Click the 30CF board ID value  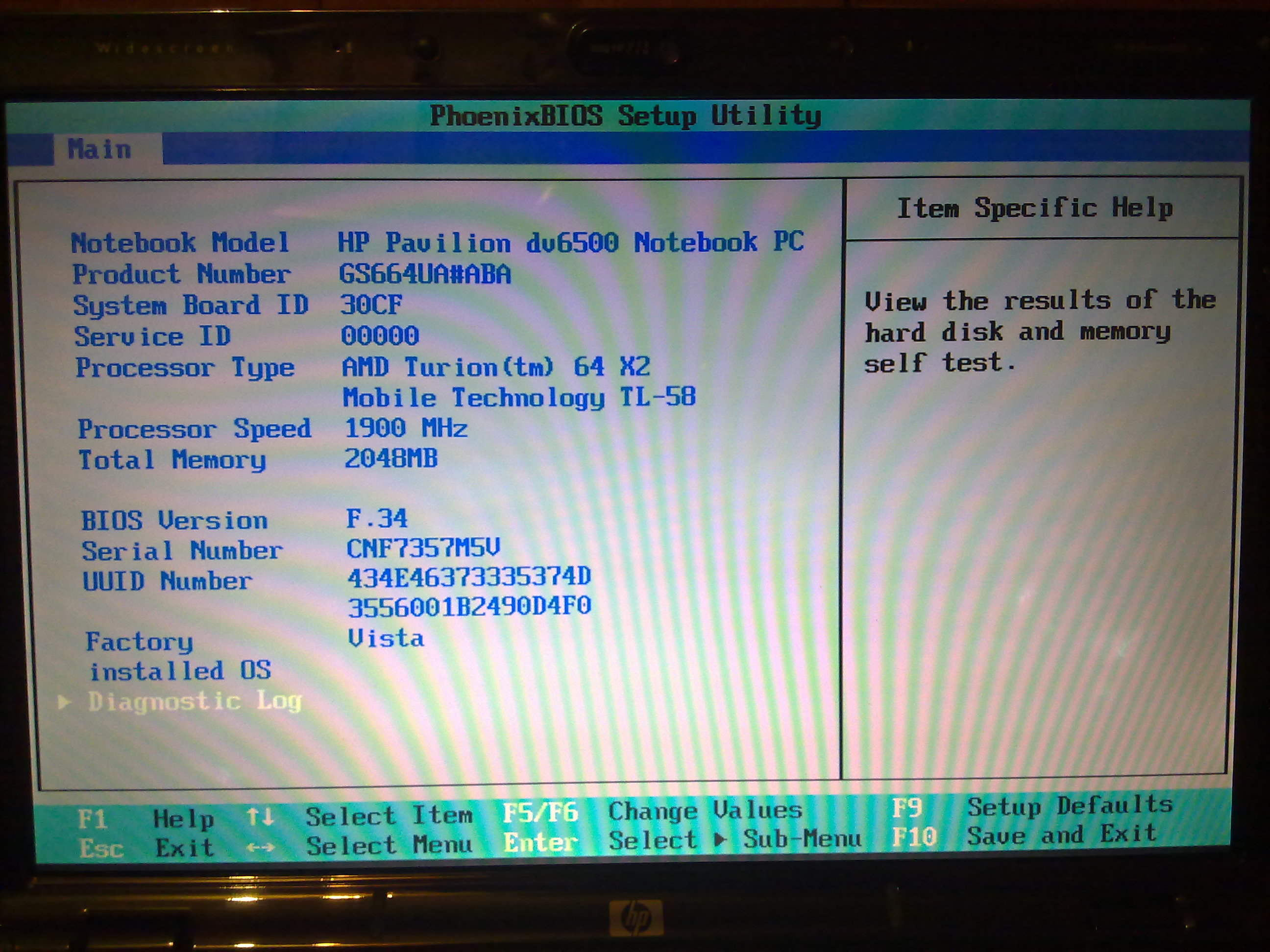(371, 305)
